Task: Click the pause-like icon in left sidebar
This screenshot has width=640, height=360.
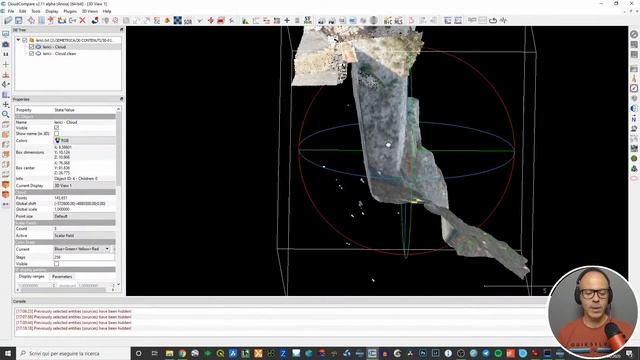Action: click(x=6, y=54)
